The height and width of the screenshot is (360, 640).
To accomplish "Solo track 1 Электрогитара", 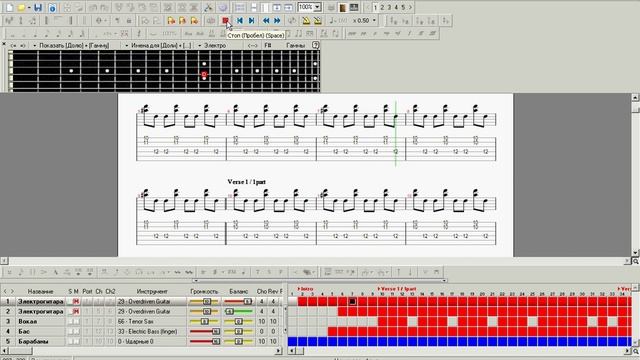I will tap(71, 302).
